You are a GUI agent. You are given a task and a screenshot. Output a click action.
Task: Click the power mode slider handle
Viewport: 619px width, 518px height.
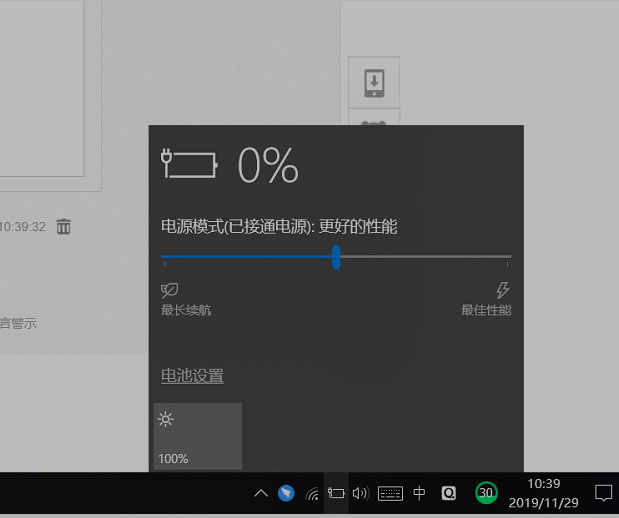click(x=336, y=257)
